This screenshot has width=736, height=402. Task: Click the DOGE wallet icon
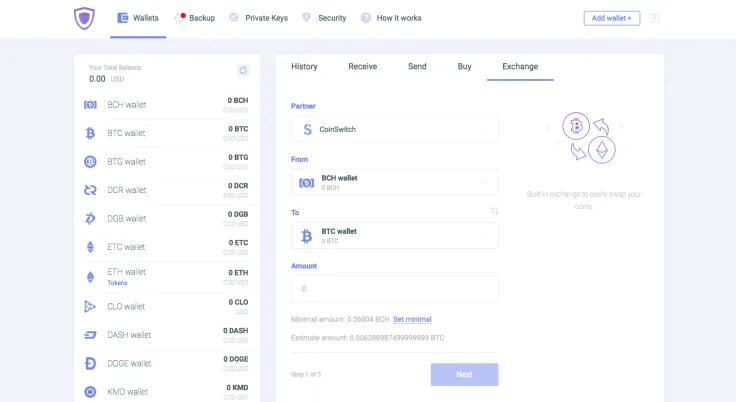[90, 363]
